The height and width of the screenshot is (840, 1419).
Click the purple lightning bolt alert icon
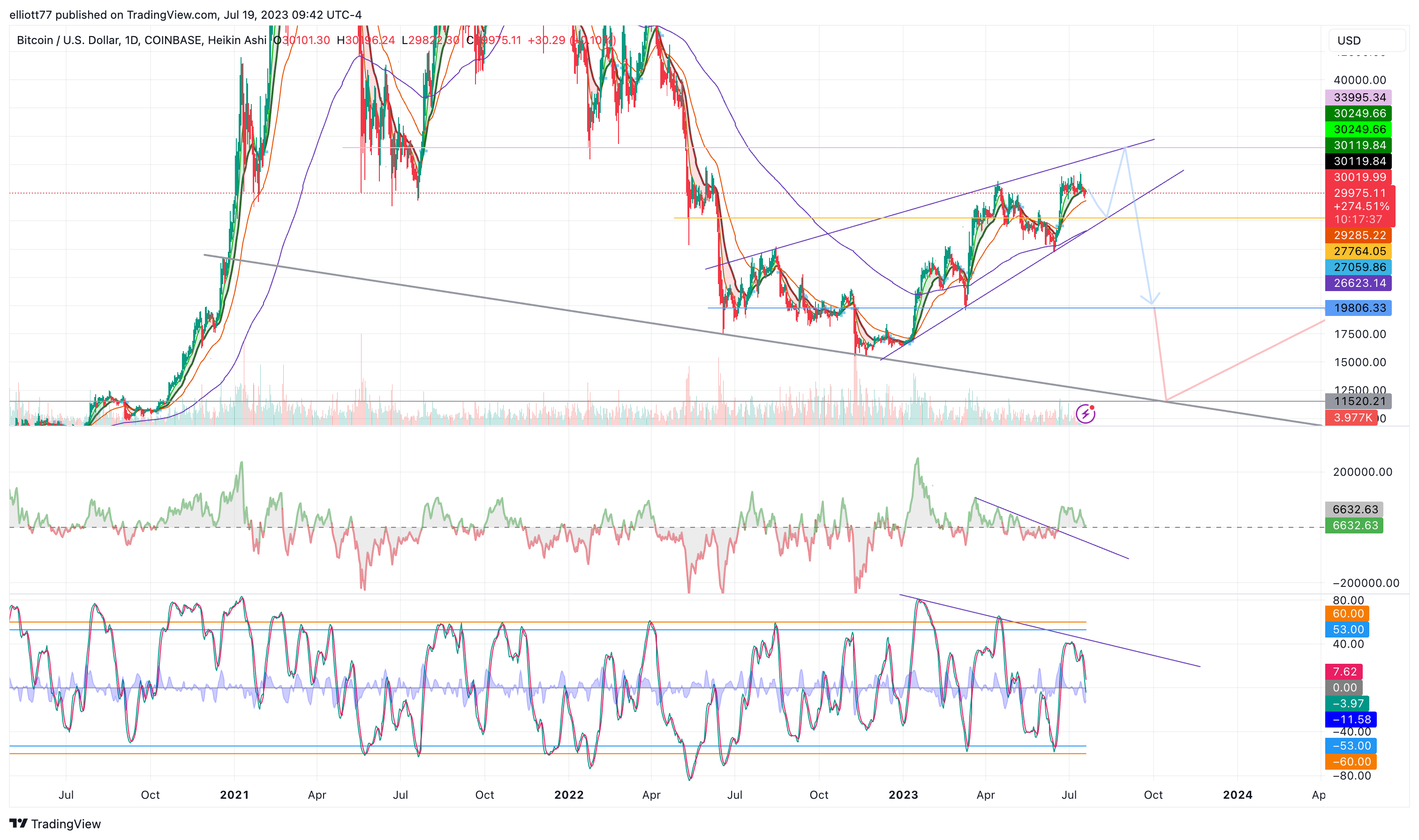coord(1085,414)
